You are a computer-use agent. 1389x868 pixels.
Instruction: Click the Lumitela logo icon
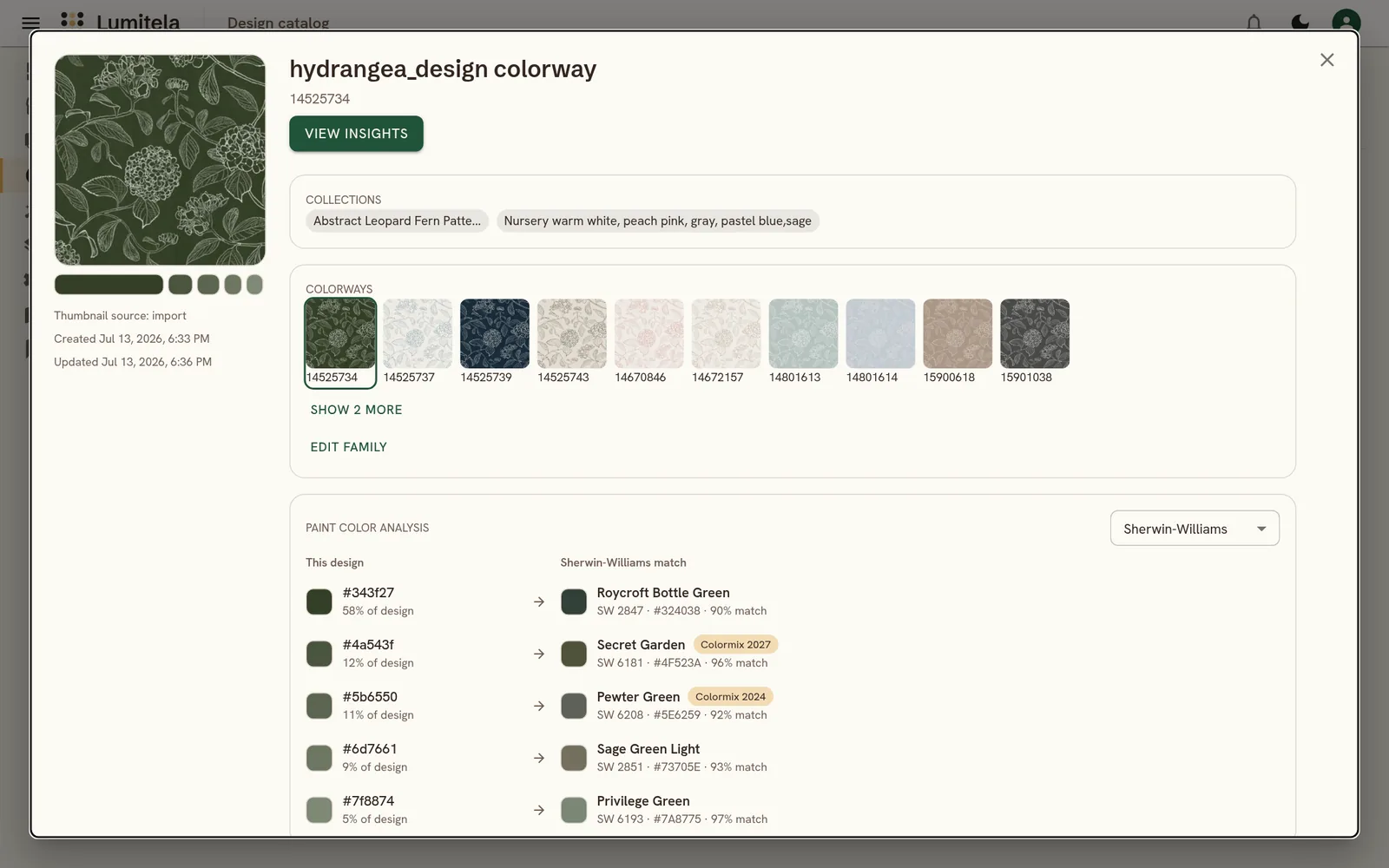point(73,20)
